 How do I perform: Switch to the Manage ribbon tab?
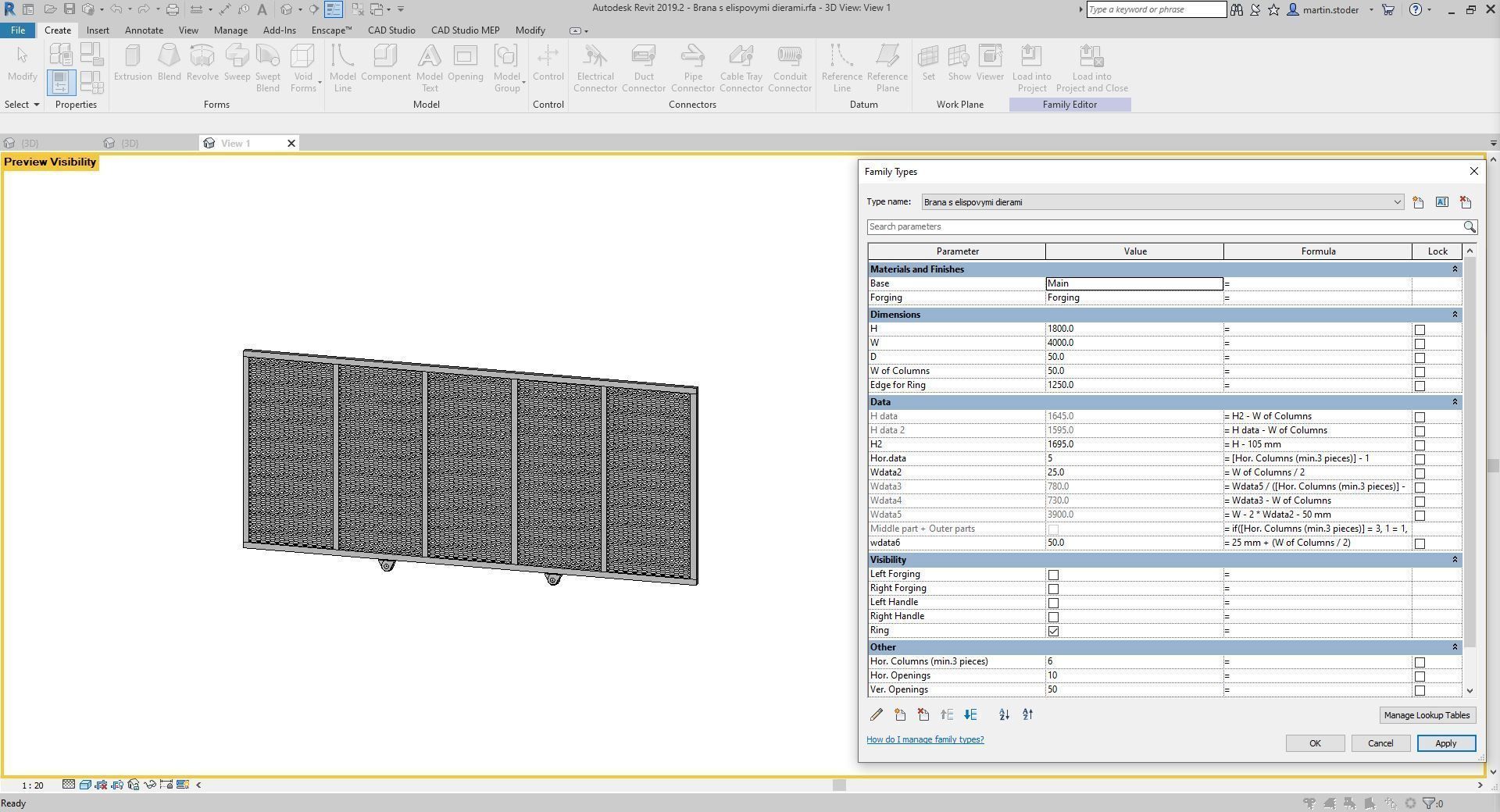tap(230, 30)
